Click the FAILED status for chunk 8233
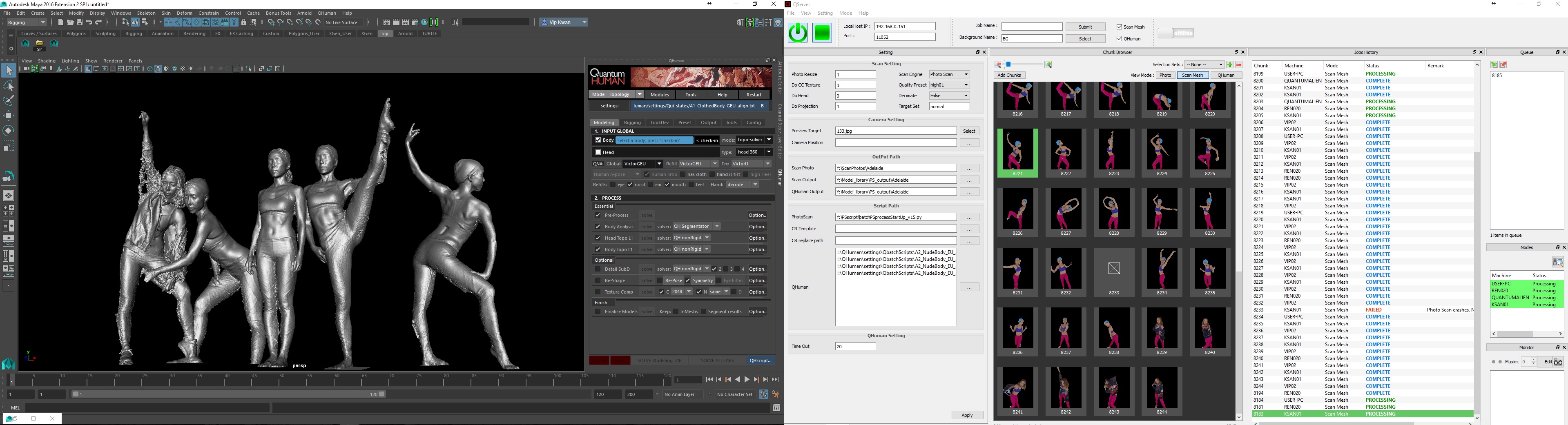1568x425 pixels. click(1373, 310)
